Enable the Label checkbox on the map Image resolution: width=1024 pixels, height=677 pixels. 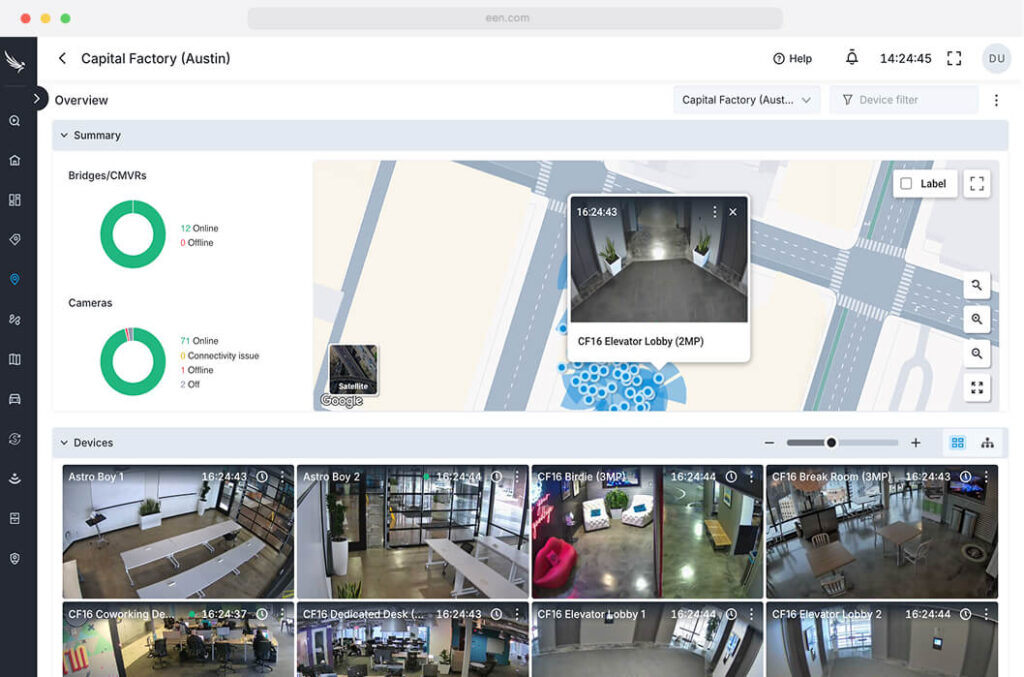coord(906,184)
